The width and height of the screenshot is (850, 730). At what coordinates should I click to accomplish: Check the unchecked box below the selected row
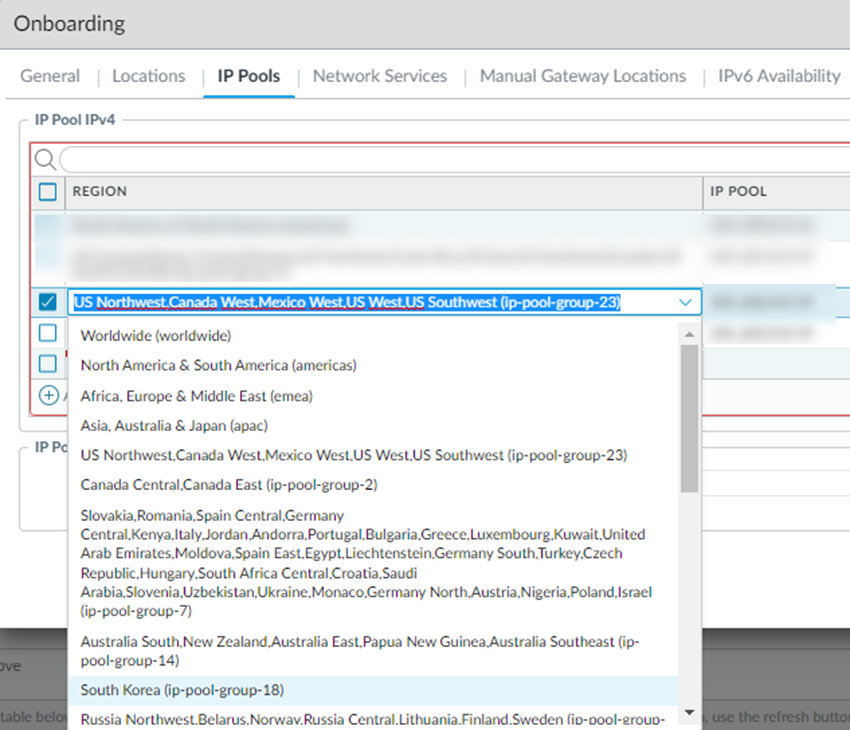click(48, 333)
